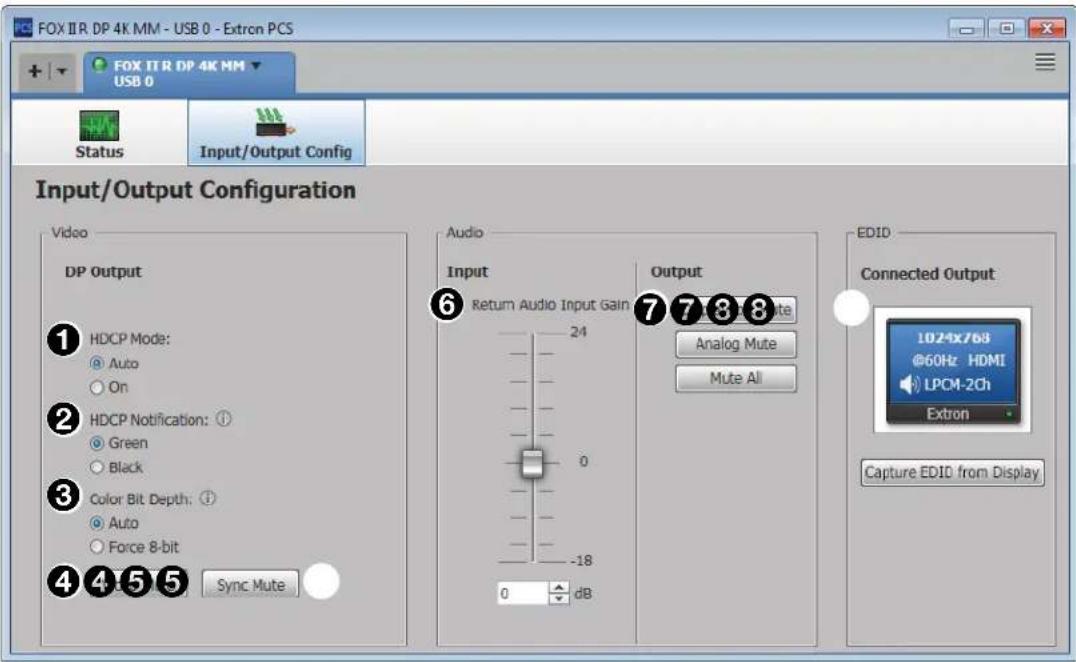Choose Green HDCP Notification
1076x662 pixels.
tap(97, 443)
